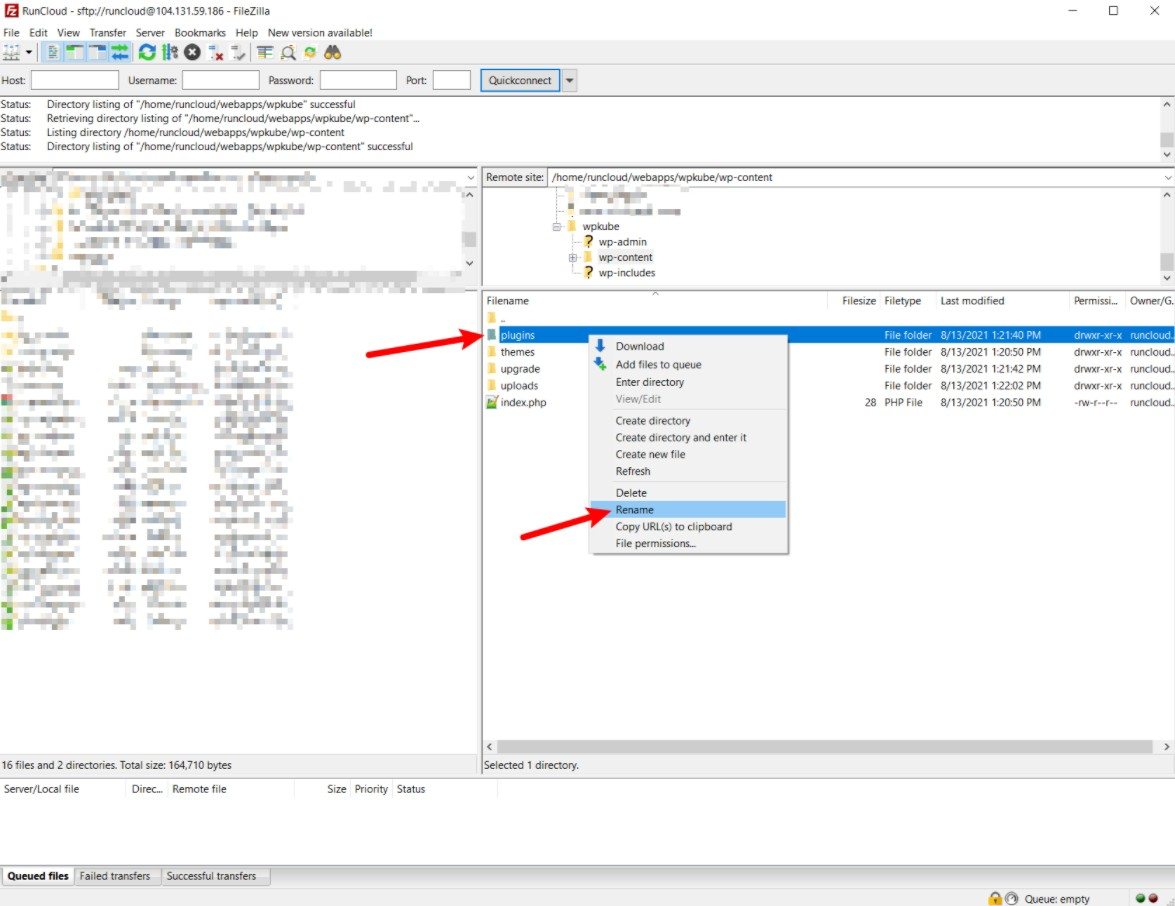Image resolution: width=1175 pixels, height=906 pixels.
Task: Open the Site Manager icon
Action: 11,52
